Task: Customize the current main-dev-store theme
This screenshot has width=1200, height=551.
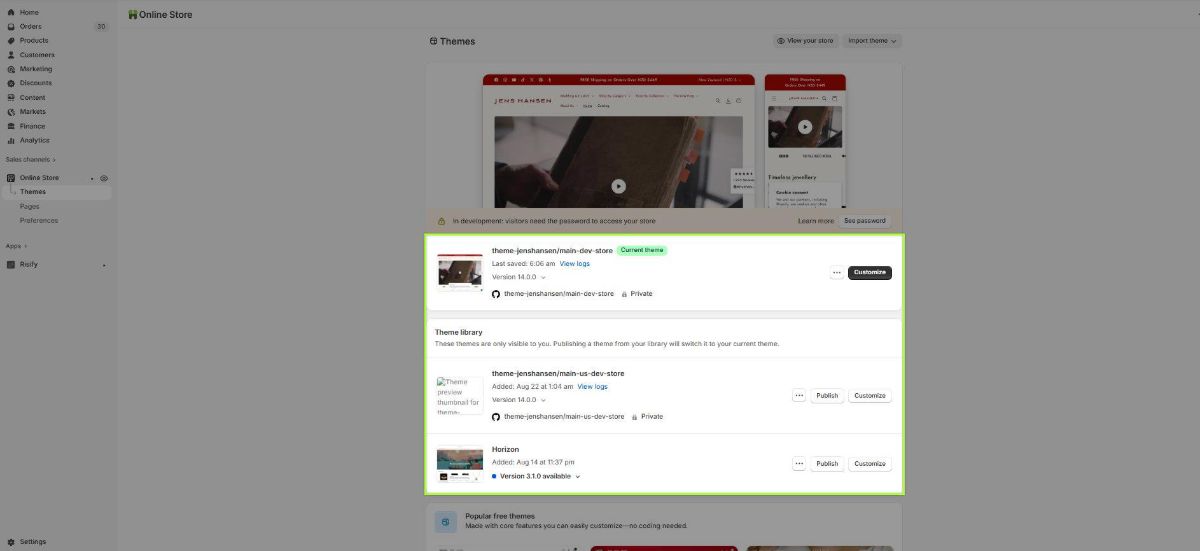Action: point(869,273)
